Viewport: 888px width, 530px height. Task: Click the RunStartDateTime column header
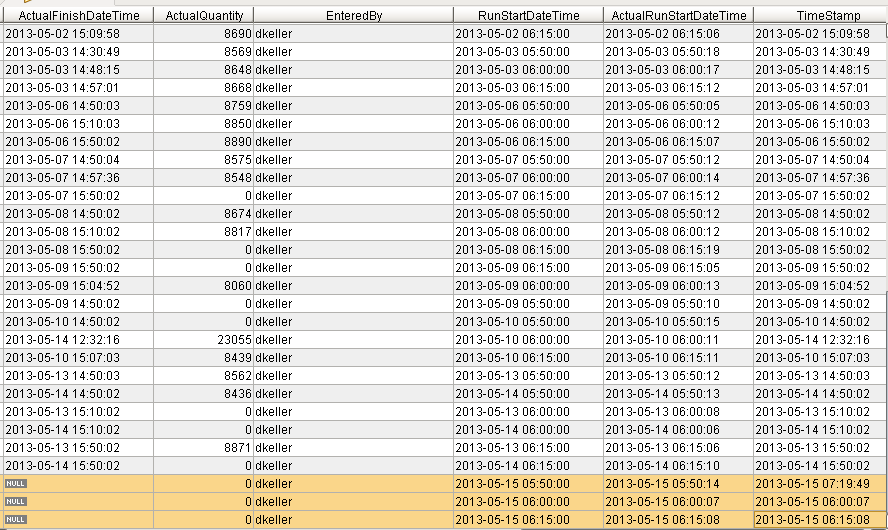(x=528, y=15)
